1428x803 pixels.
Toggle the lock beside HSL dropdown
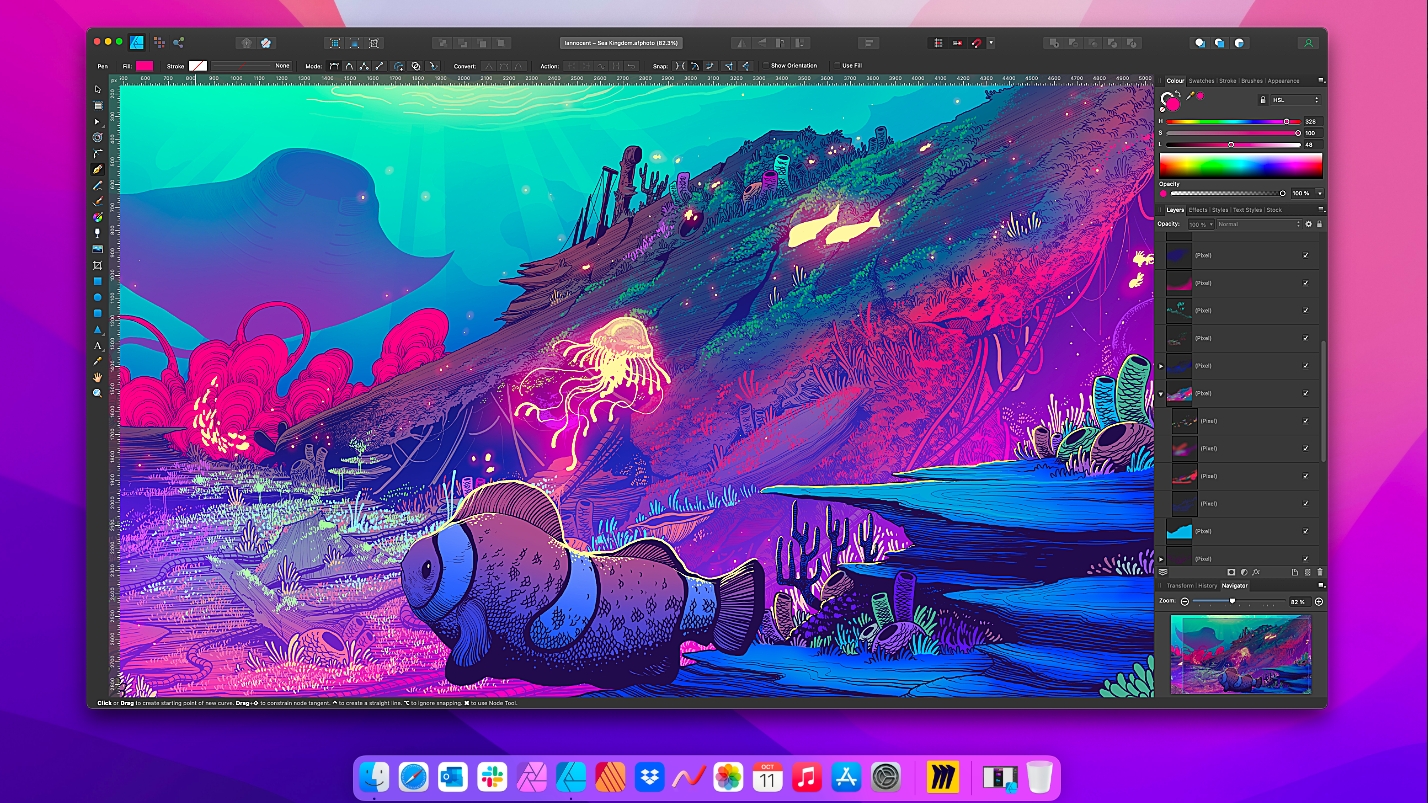point(1262,100)
